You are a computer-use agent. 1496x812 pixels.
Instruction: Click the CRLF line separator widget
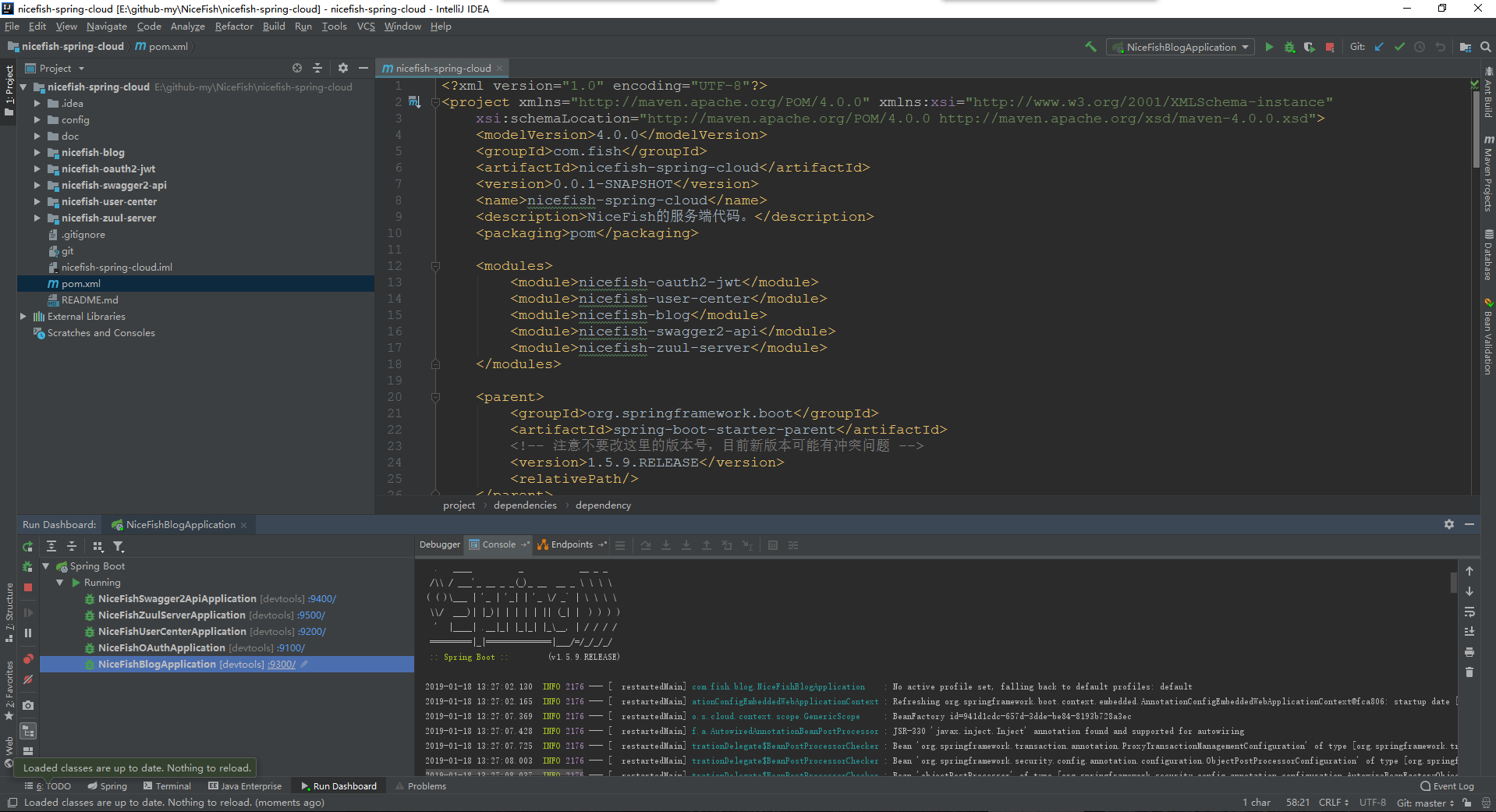pos(1333,803)
